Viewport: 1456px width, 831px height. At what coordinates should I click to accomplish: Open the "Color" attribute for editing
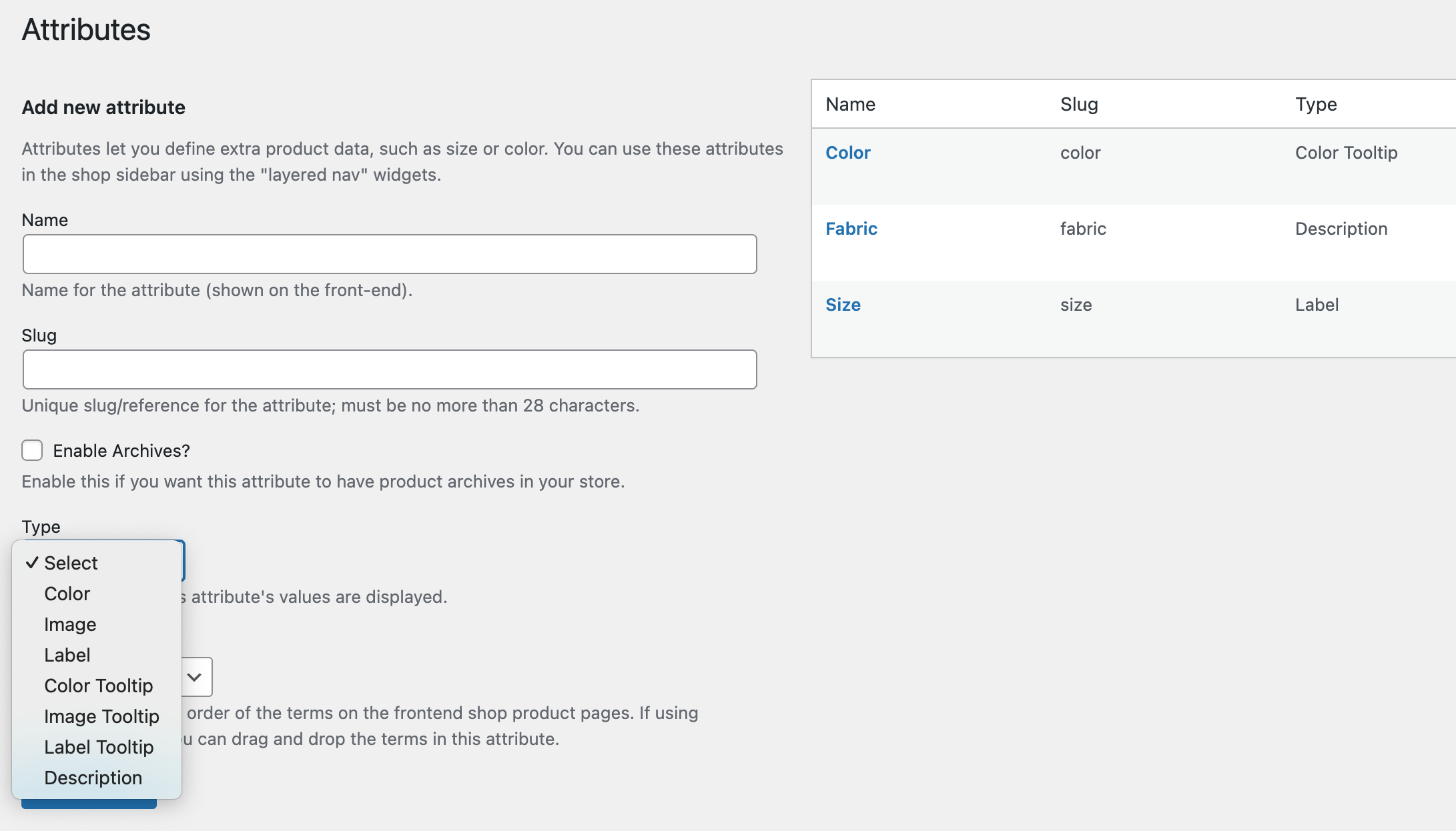[847, 152]
